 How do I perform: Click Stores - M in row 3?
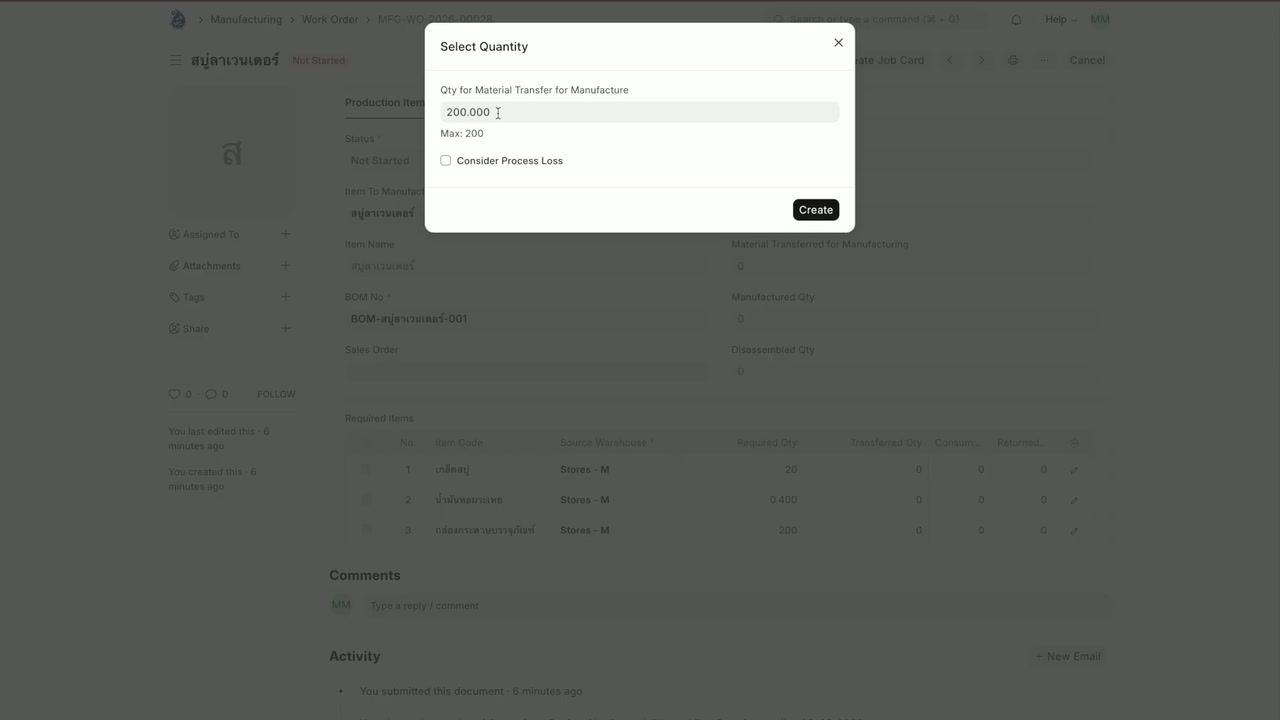point(585,530)
